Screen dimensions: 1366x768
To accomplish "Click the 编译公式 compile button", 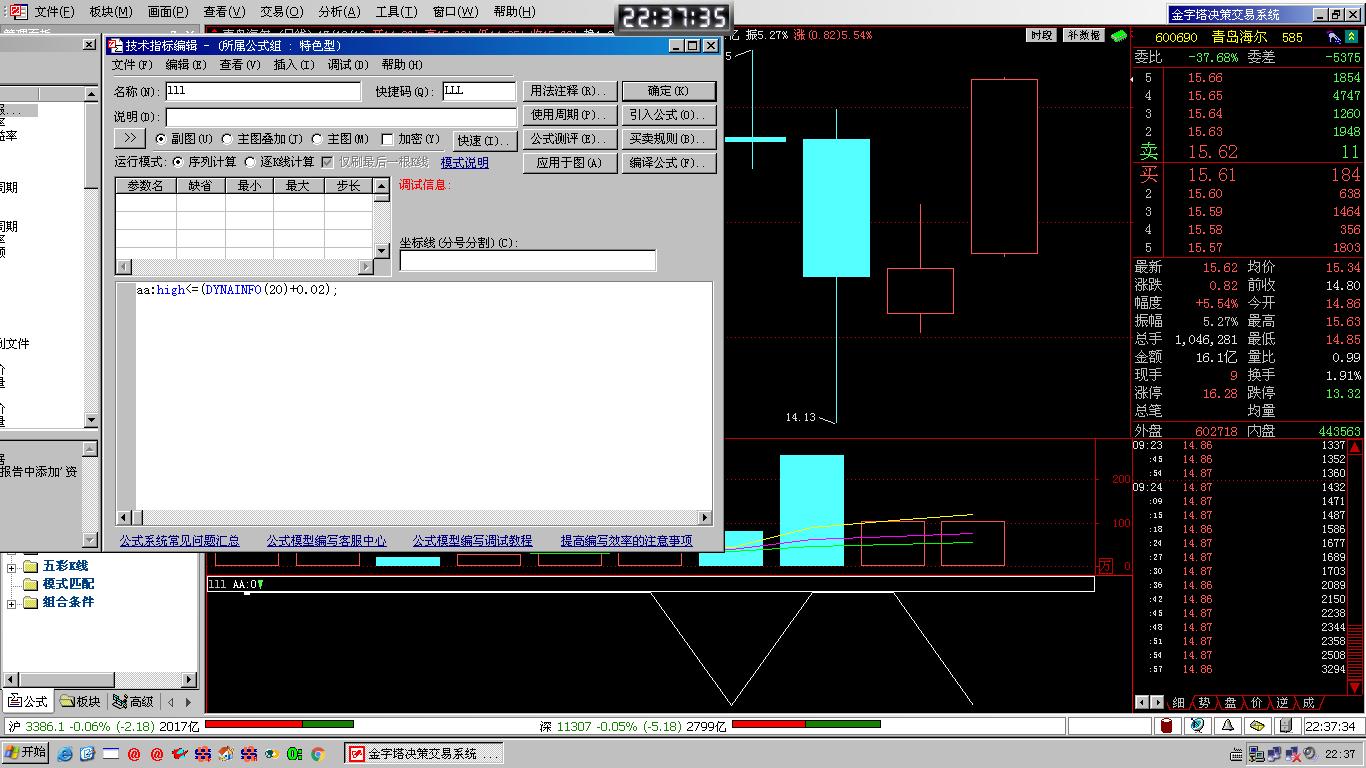I will pos(669,163).
